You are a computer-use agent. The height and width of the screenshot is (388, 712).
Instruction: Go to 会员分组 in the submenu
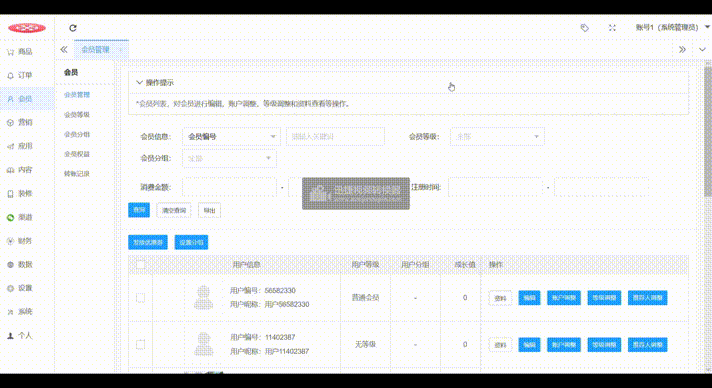click(77, 134)
